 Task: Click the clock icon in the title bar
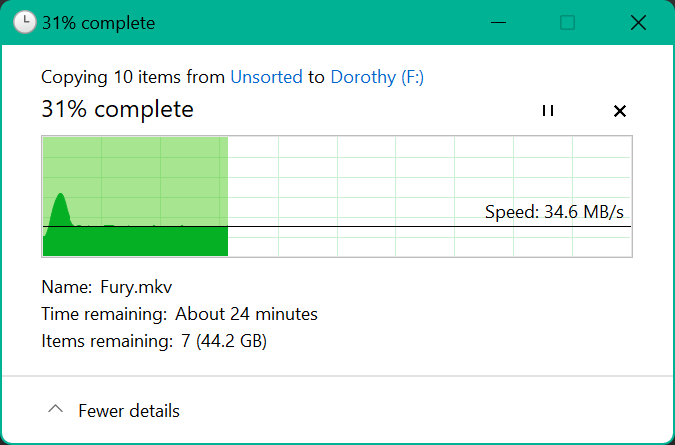[25, 22]
